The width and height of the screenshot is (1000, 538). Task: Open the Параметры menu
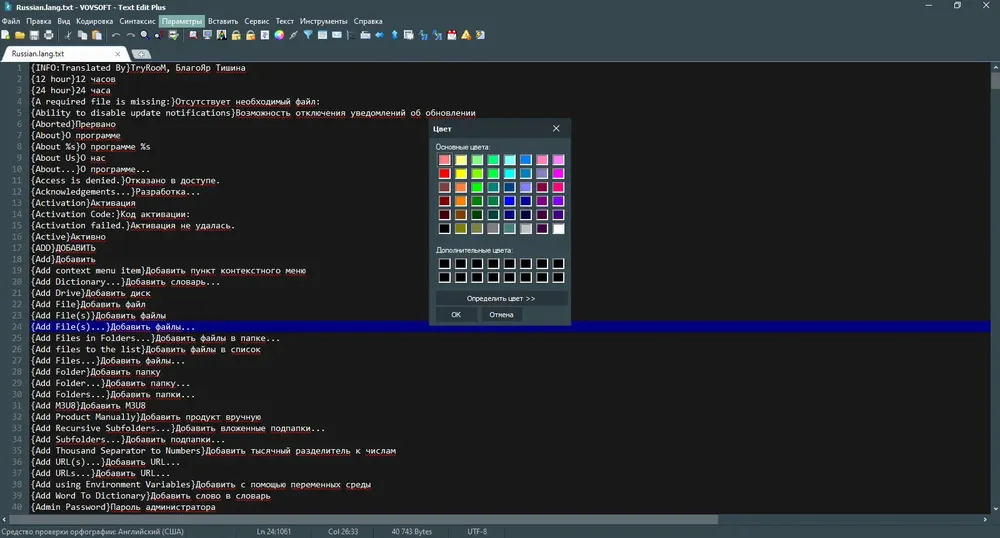(x=182, y=21)
